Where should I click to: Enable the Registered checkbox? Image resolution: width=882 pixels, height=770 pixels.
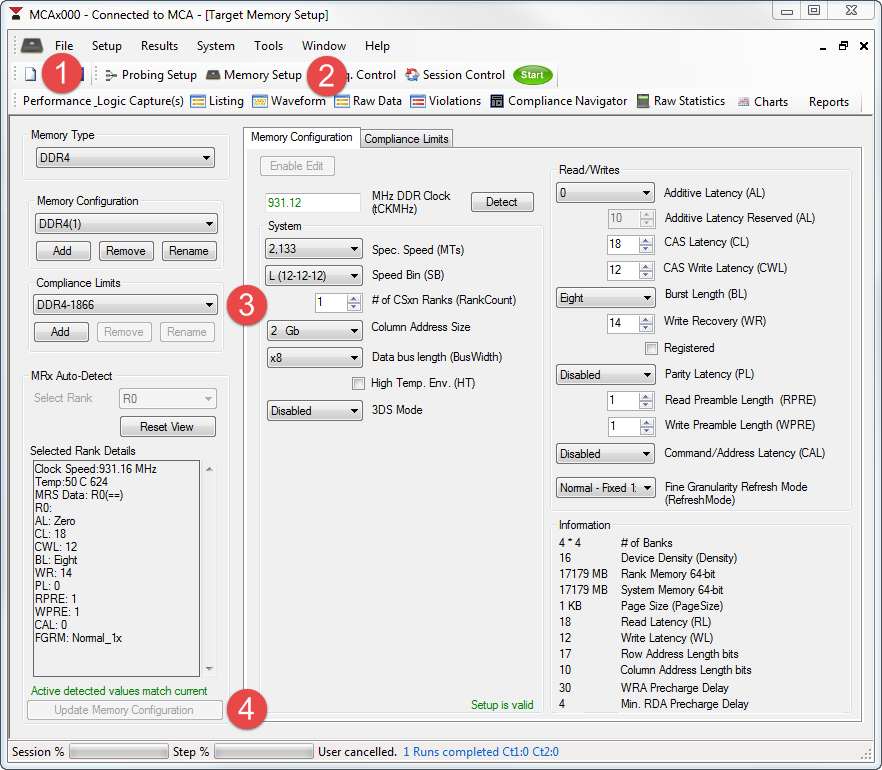(651, 348)
